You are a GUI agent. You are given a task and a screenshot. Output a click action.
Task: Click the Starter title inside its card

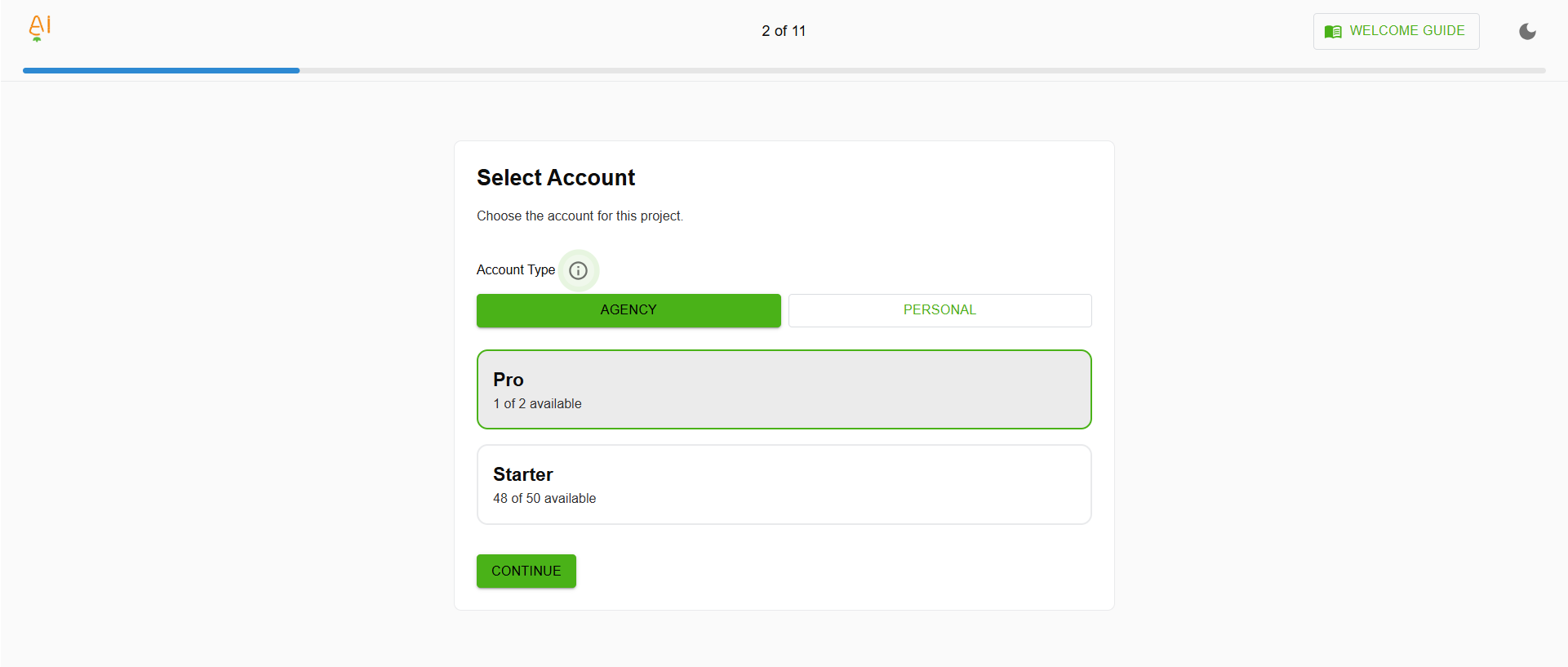click(522, 474)
